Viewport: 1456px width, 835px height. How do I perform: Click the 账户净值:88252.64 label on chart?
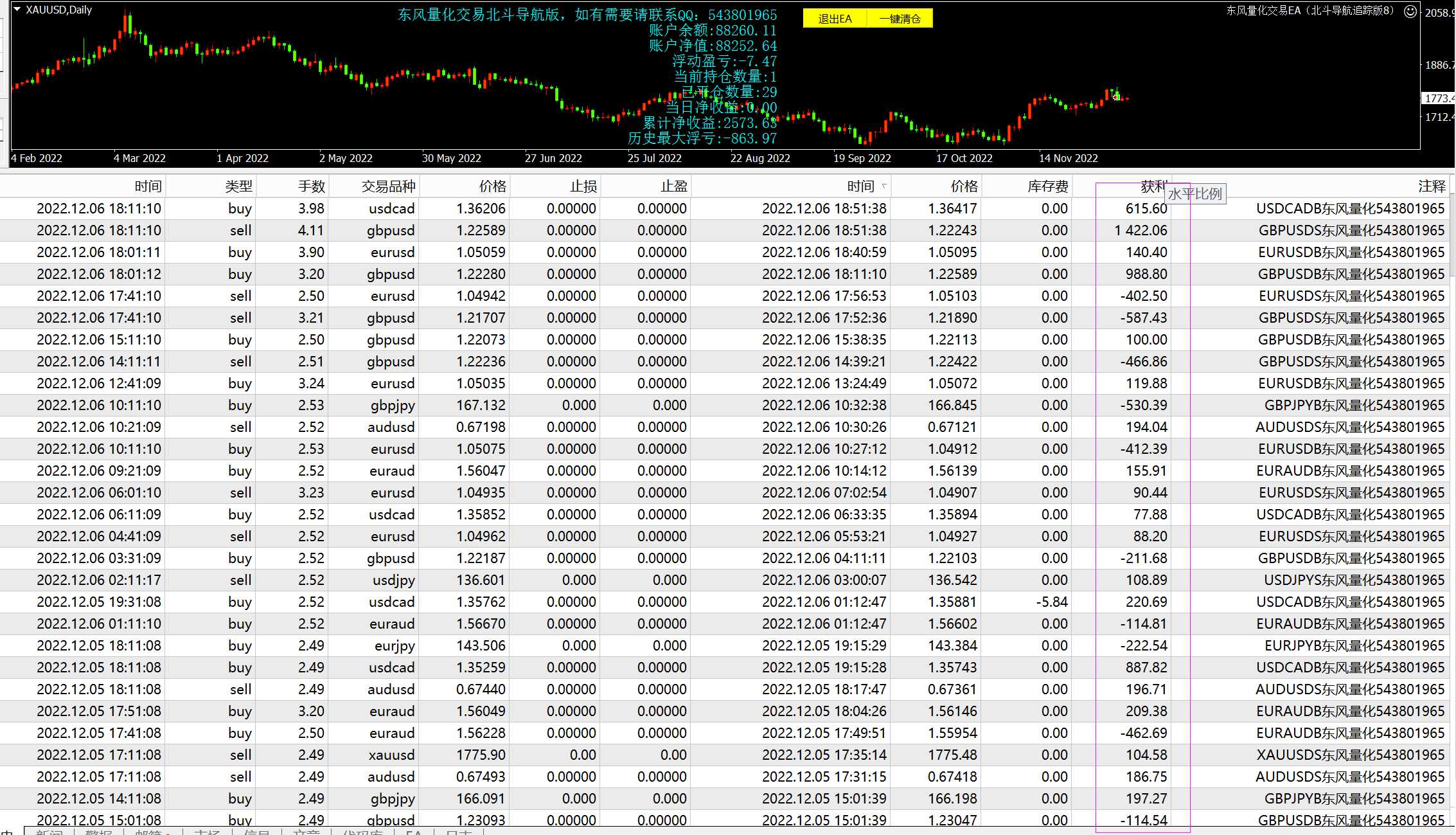[713, 46]
